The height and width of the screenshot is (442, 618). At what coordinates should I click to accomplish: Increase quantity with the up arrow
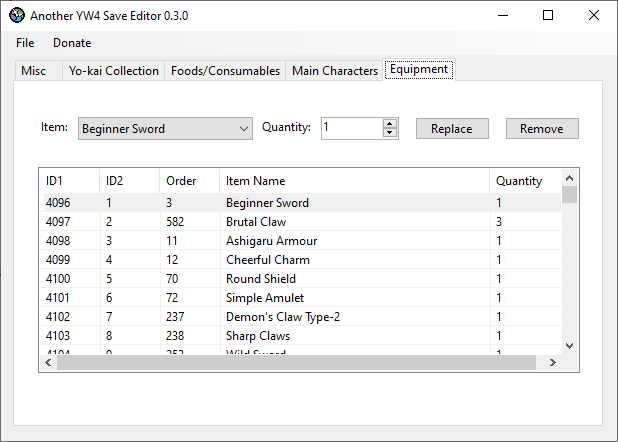pos(390,123)
